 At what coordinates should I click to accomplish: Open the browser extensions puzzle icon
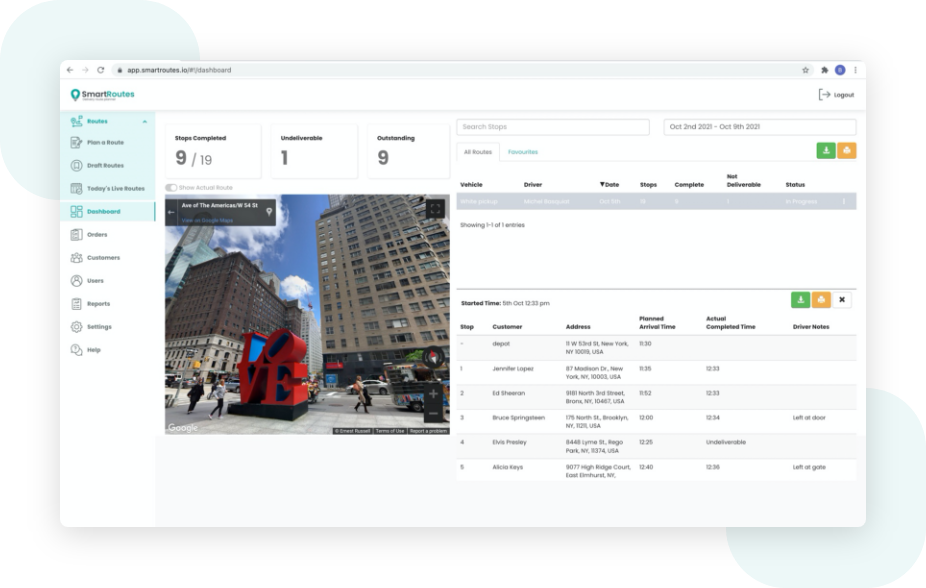click(x=824, y=70)
